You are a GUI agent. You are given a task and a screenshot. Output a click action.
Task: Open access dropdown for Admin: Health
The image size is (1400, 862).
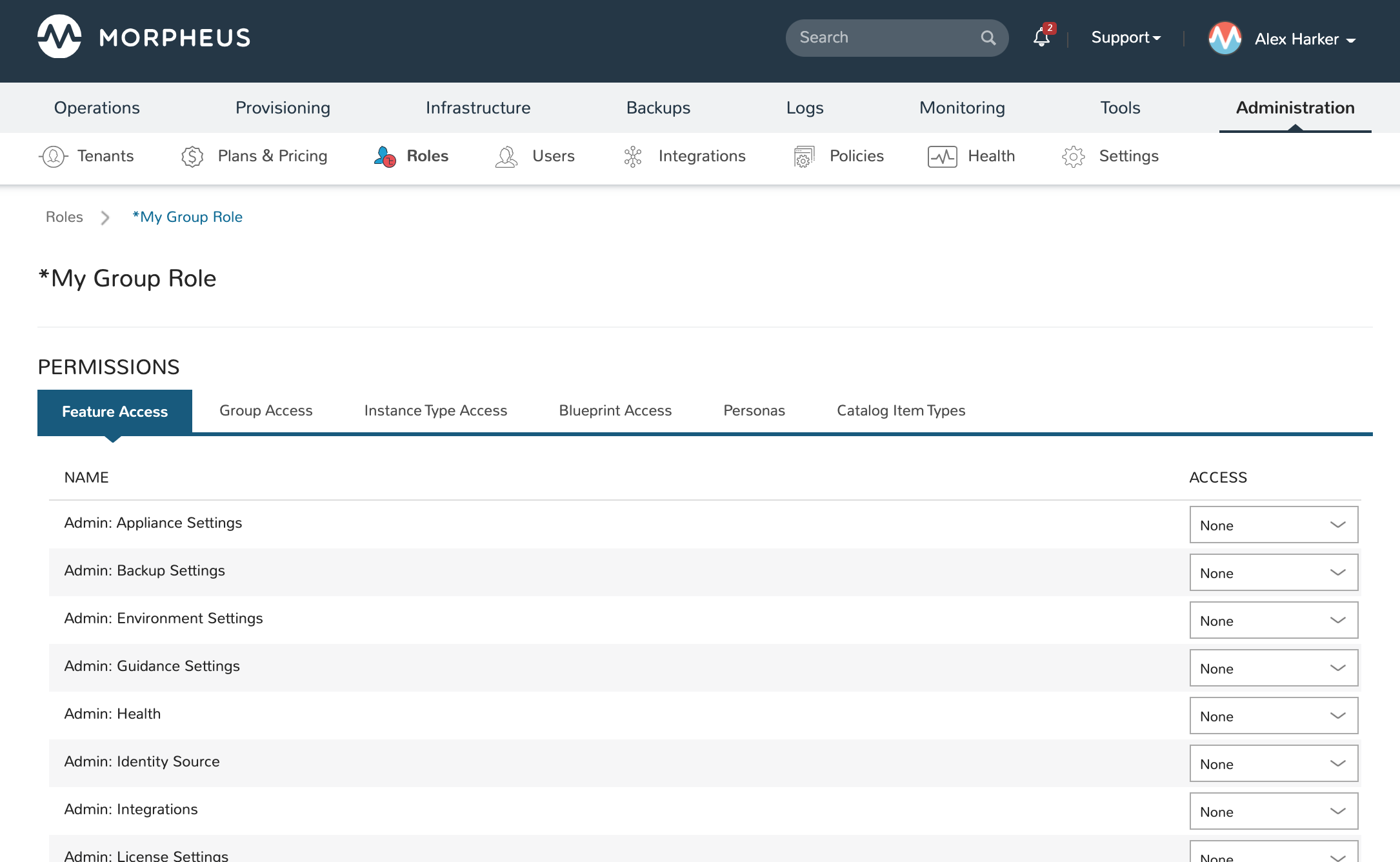point(1273,716)
